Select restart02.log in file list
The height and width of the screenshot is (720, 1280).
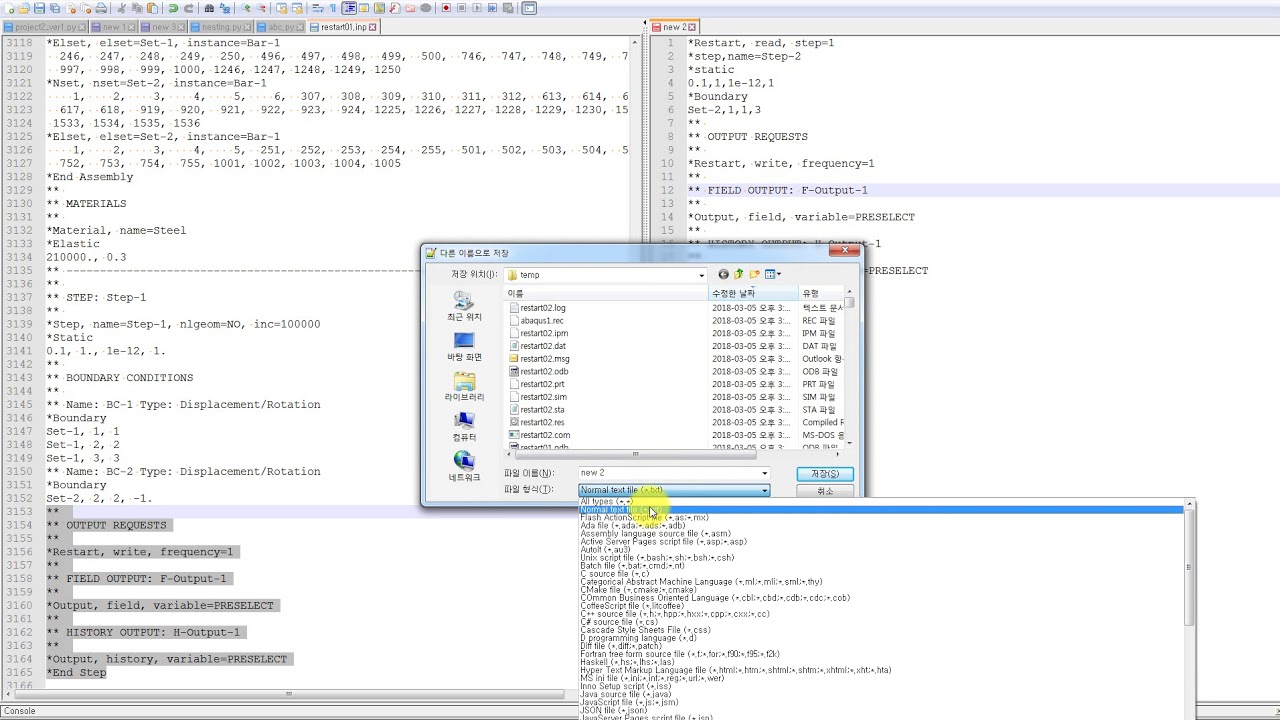(543, 308)
